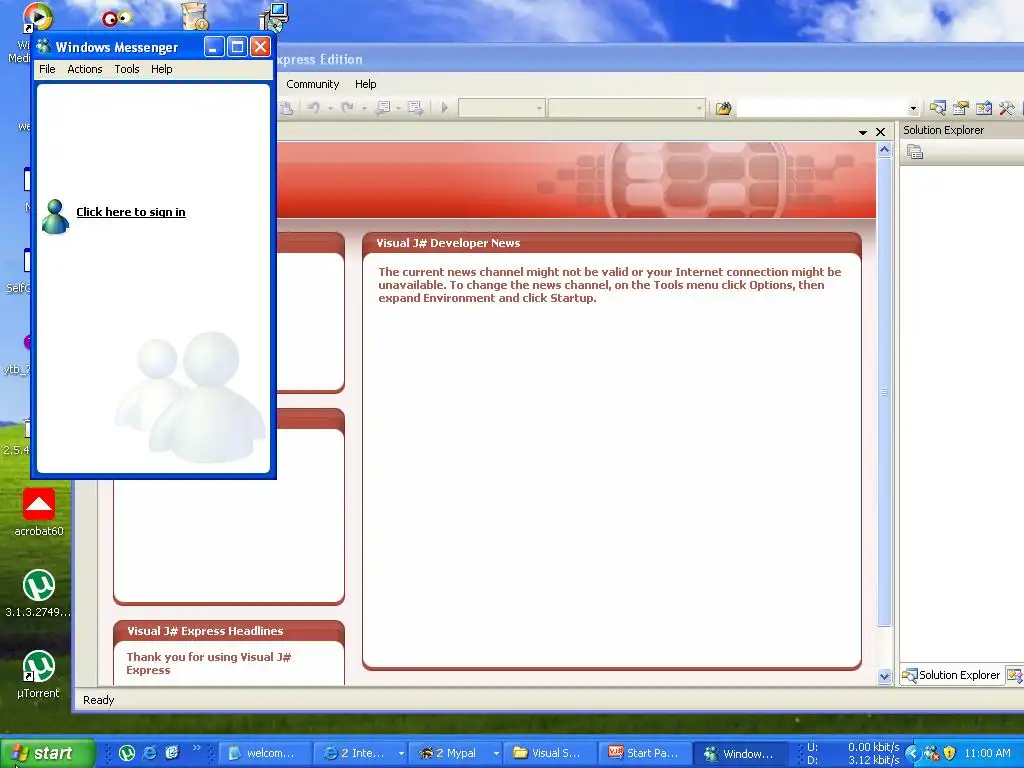Click the Start button
1024x768 pixels.
[x=47, y=753]
